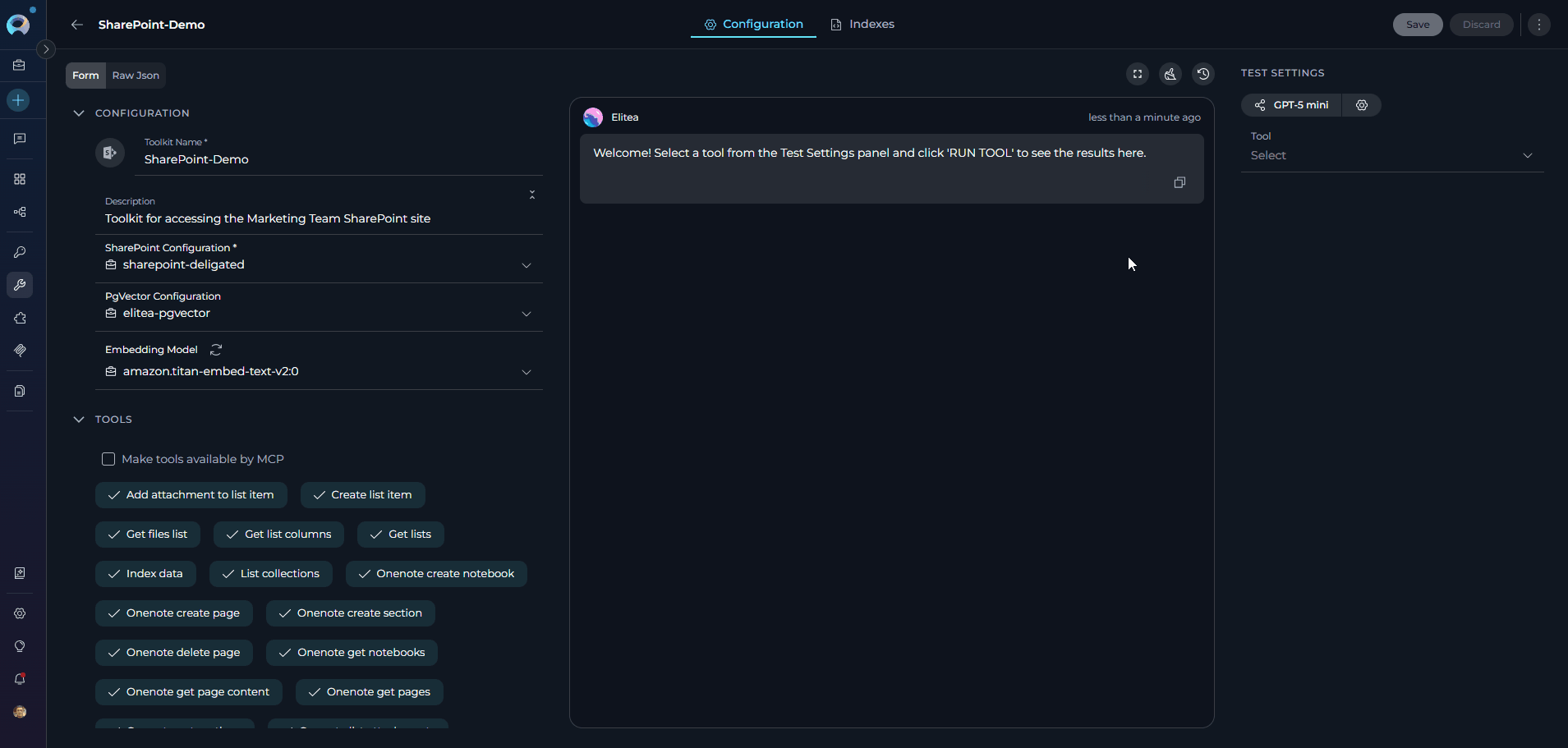
Task: Toggle the Onenote create notebook tool
Action: click(x=436, y=574)
